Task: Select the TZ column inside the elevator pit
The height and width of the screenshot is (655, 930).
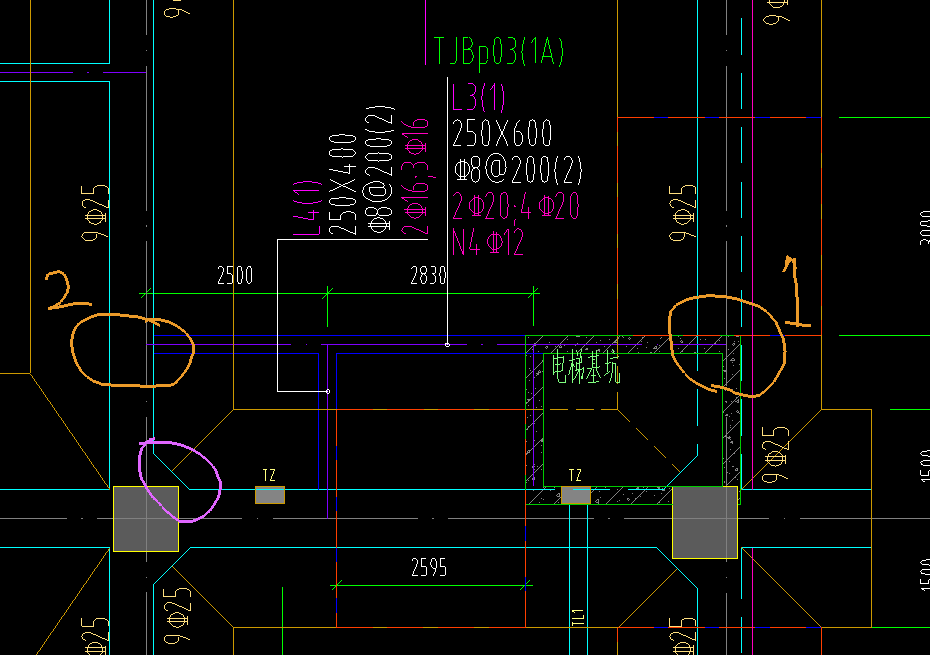Action: coord(575,495)
